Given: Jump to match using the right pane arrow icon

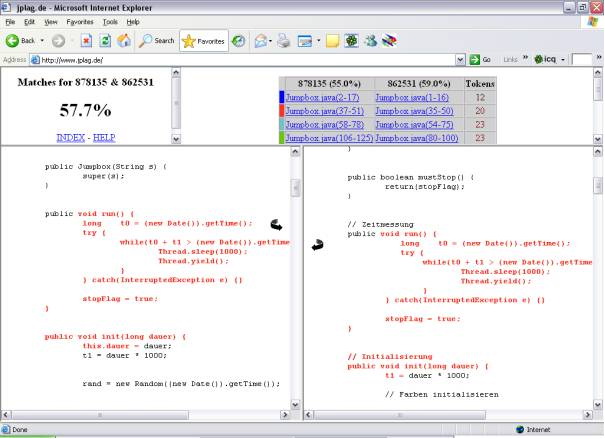Looking at the screenshot, I should 319,245.
